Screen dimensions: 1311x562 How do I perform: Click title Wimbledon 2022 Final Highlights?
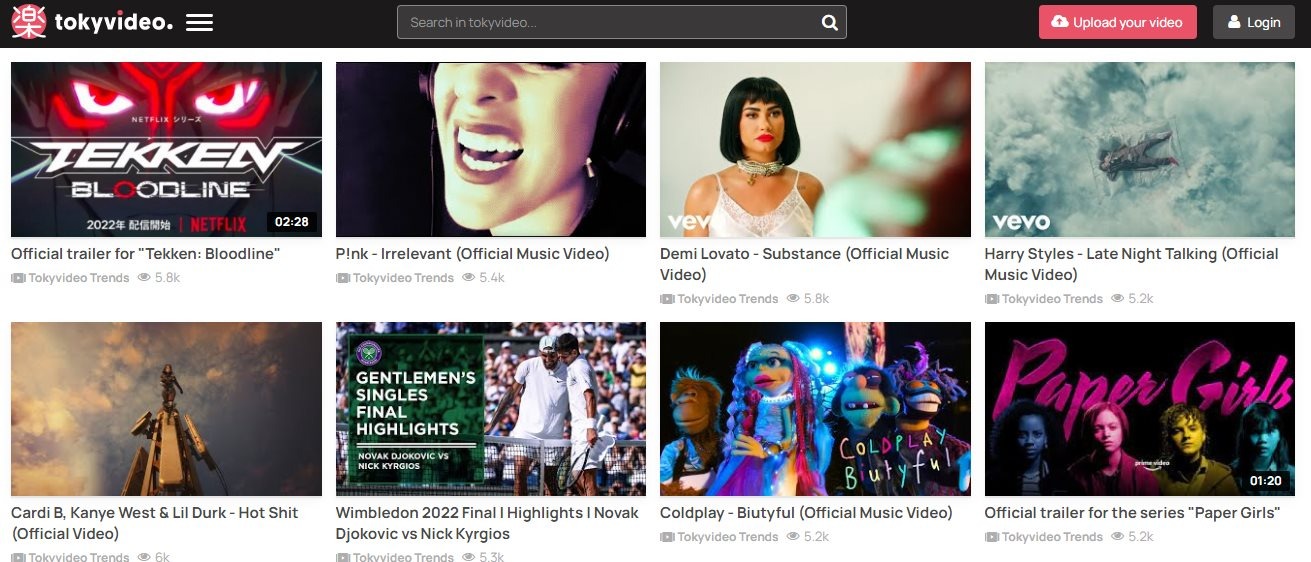pyautogui.click(x=487, y=523)
